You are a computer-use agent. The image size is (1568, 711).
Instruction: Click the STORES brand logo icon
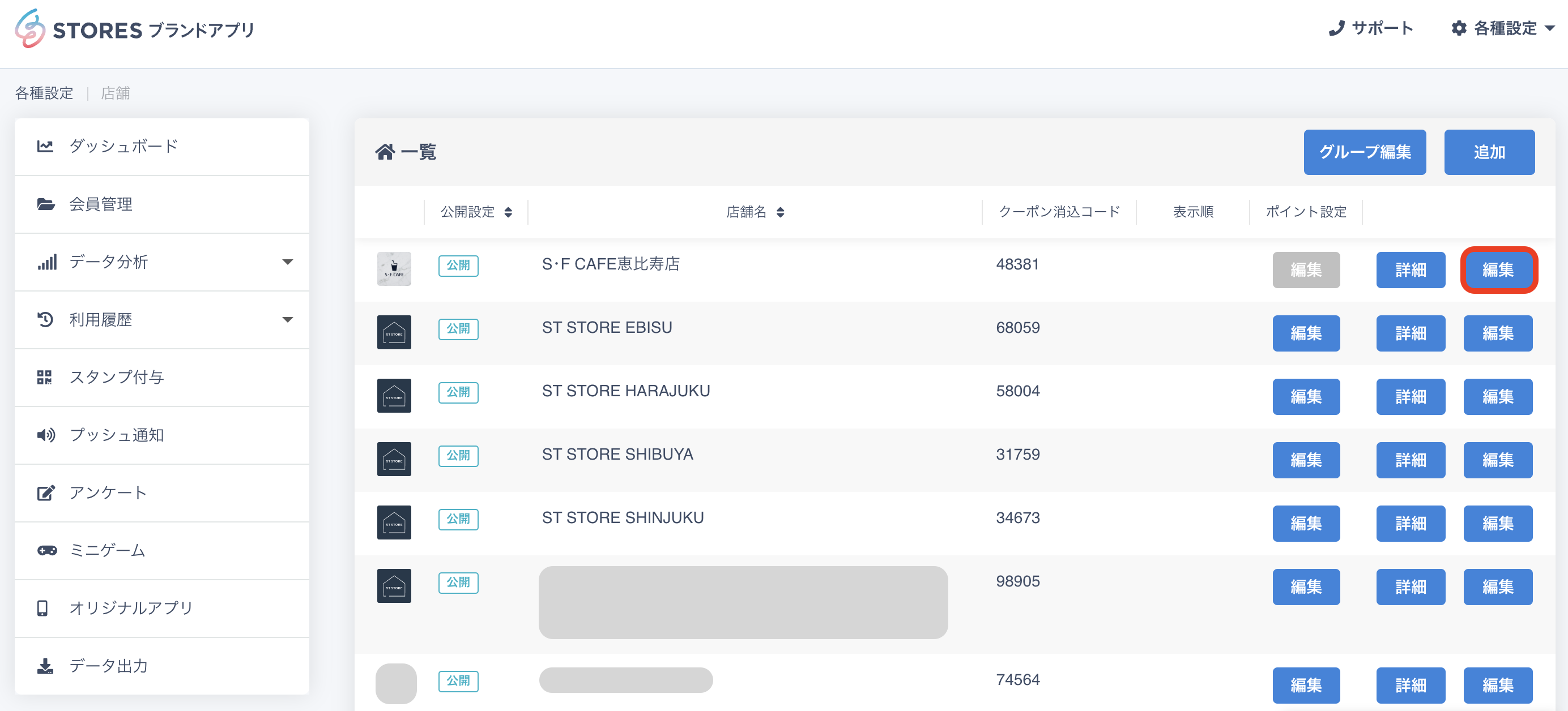tap(30, 28)
